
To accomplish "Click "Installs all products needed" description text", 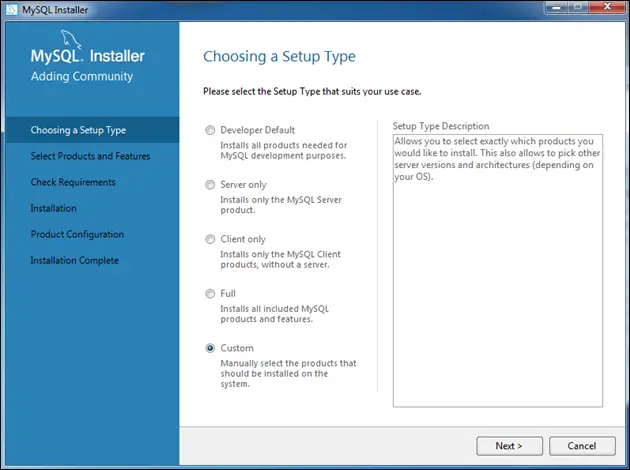I will pos(284,150).
